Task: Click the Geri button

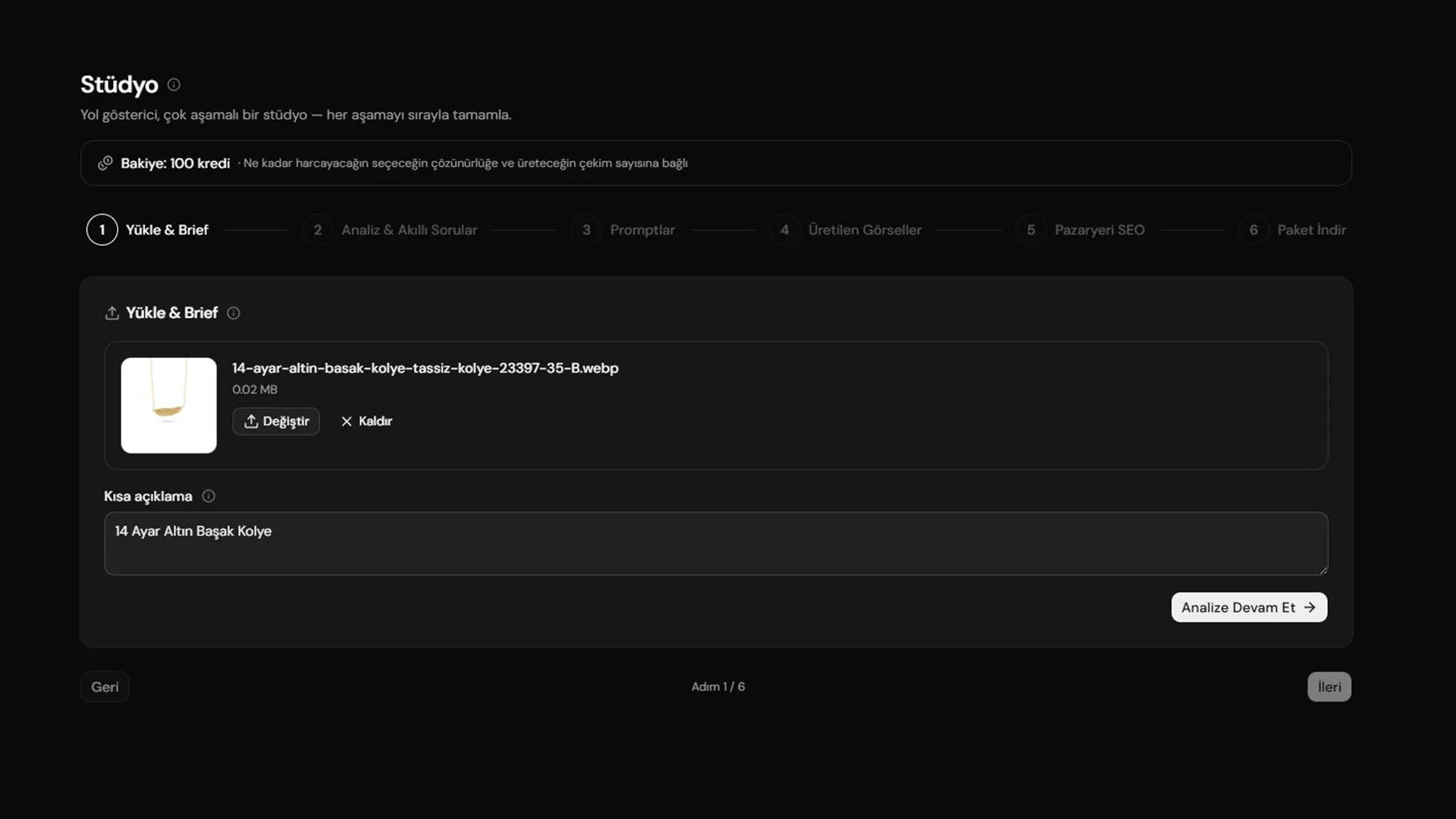Action: [x=105, y=687]
